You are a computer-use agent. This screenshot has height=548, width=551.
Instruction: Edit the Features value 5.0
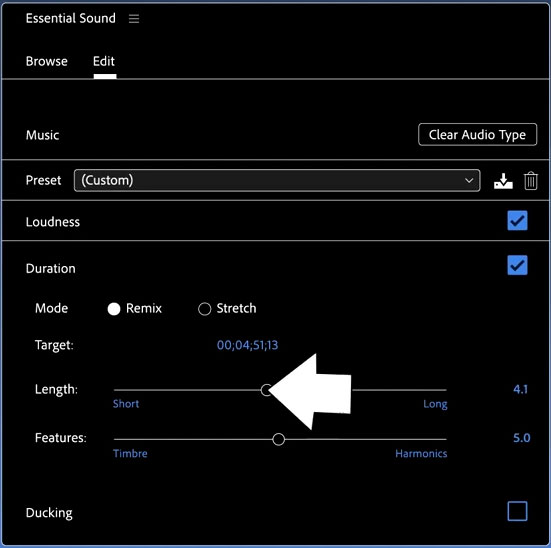pyautogui.click(x=521, y=438)
